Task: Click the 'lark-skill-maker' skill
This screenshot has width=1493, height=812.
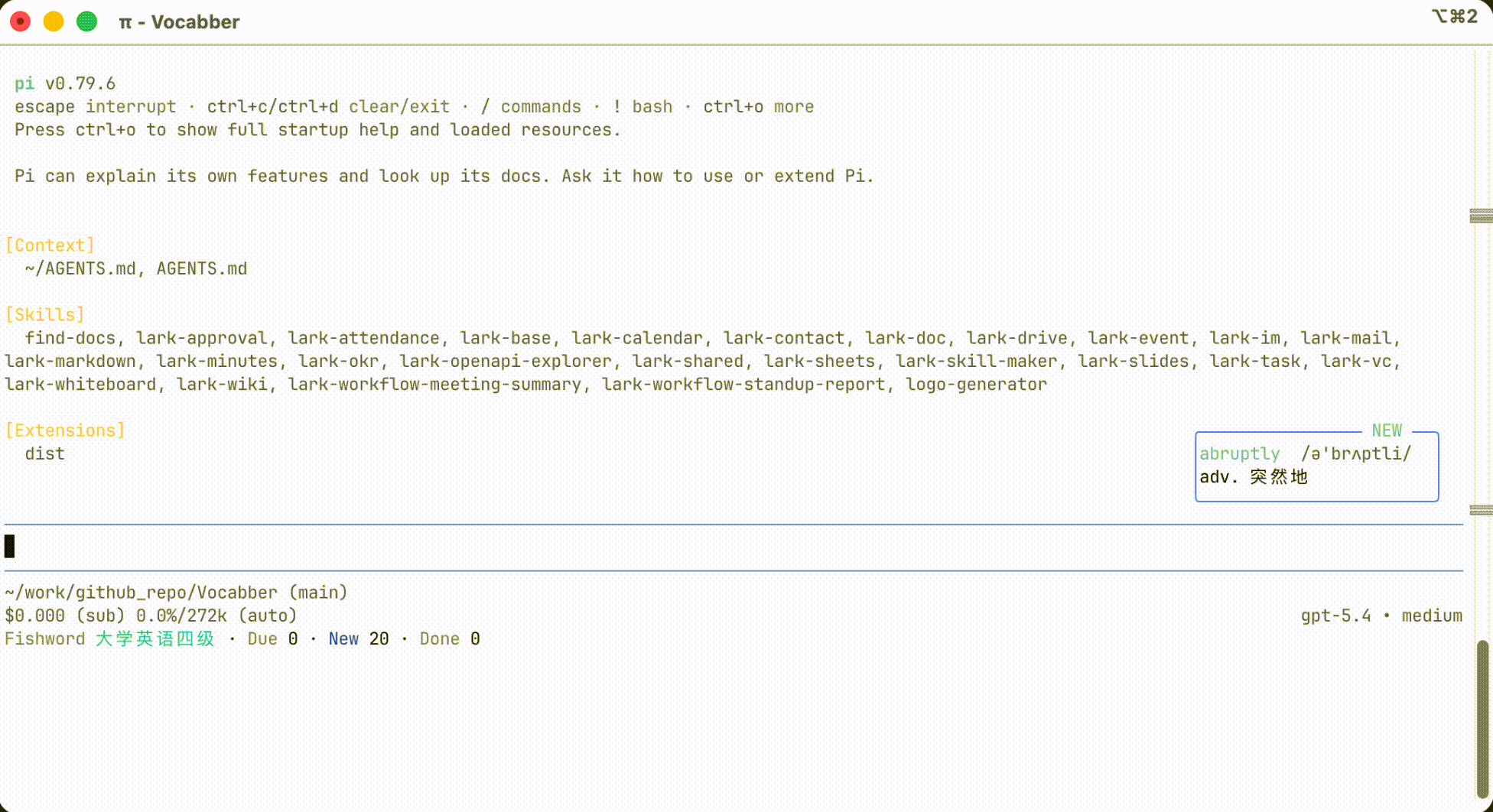Action: (x=977, y=362)
